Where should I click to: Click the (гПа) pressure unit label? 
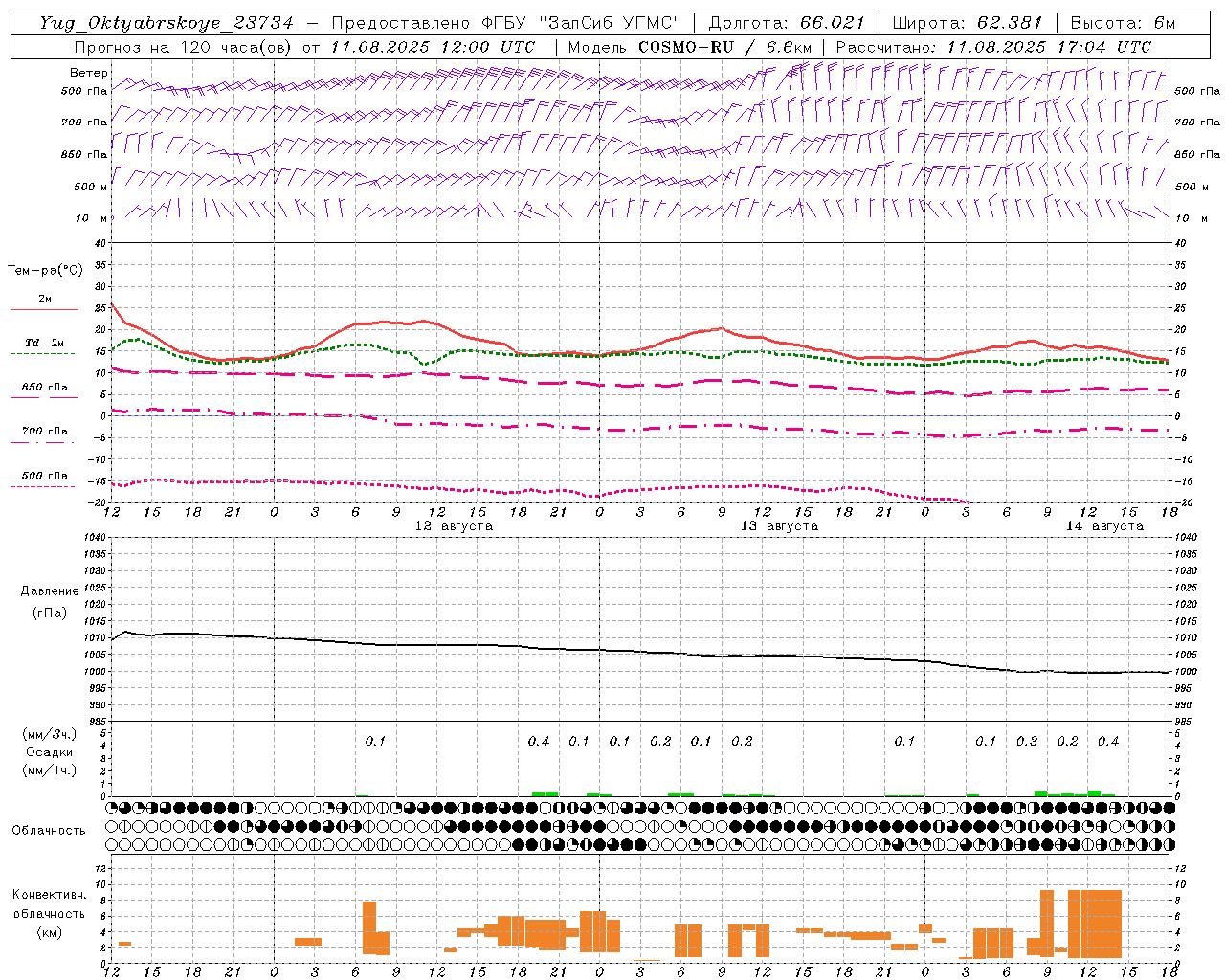coord(50,613)
